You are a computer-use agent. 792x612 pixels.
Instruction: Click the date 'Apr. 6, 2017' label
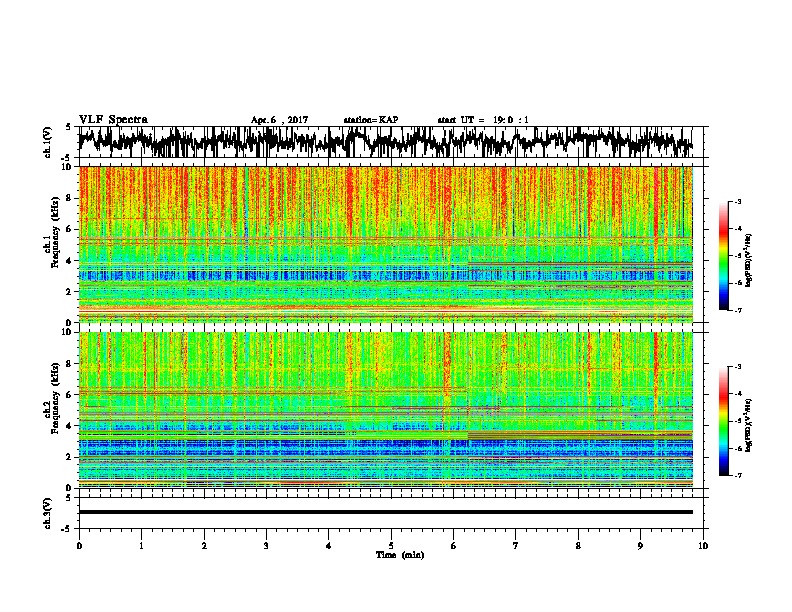[x=279, y=120]
